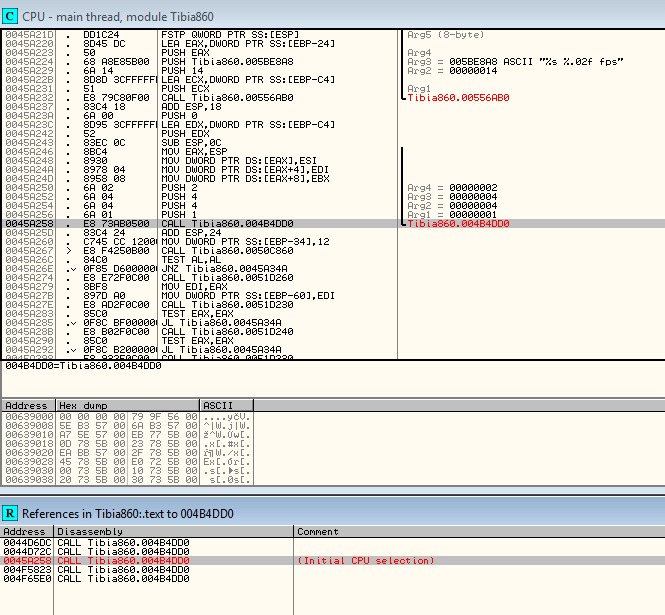Select MOV DWORD PTR DS:[EAX+4],EDI line
The image size is (665, 615).
(x=245, y=170)
